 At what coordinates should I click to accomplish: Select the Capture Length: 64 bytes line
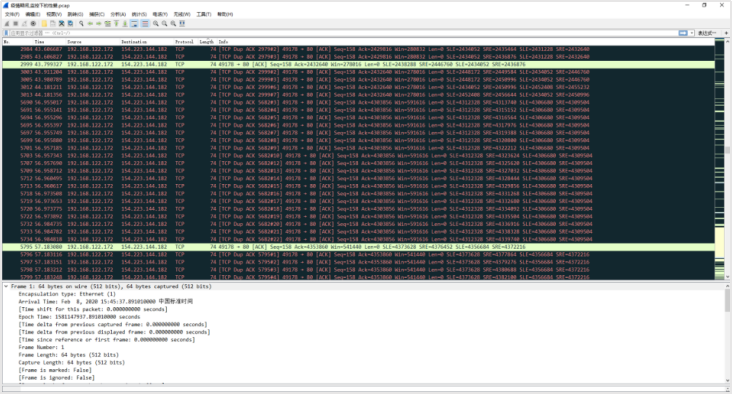(71, 362)
